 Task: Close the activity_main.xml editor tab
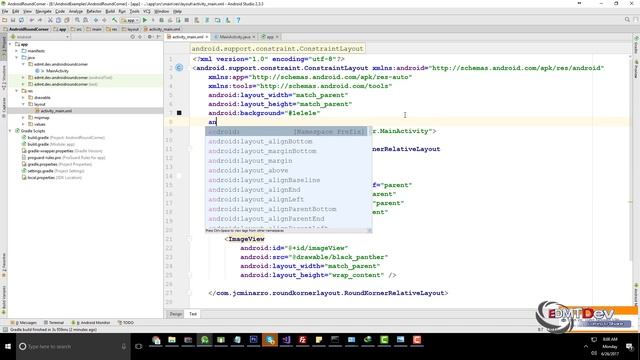[207, 37]
